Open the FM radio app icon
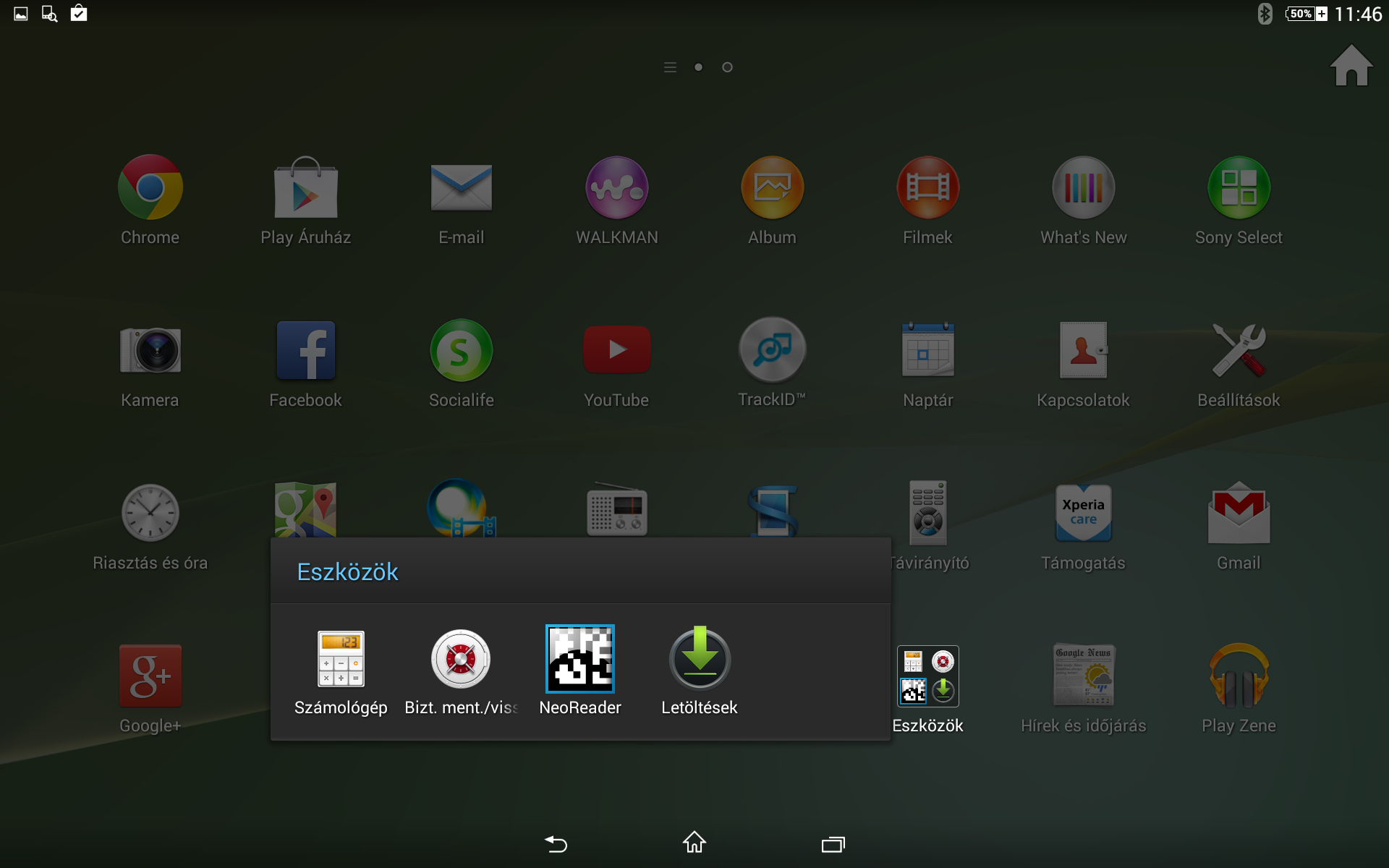The height and width of the screenshot is (868, 1389). (x=616, y=509)
